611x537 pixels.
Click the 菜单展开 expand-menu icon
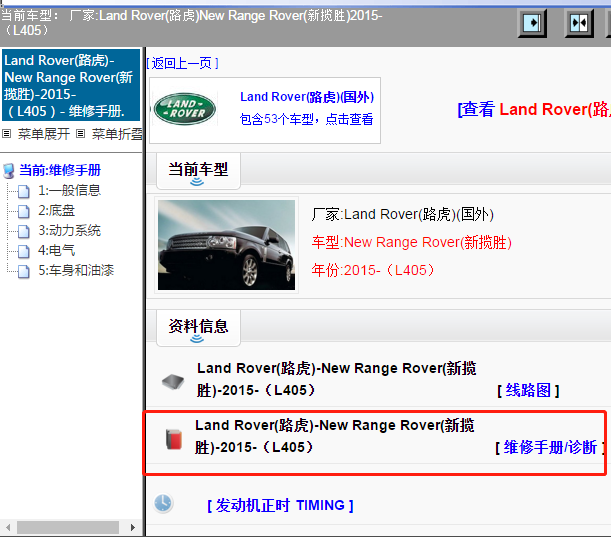[6, 134]
